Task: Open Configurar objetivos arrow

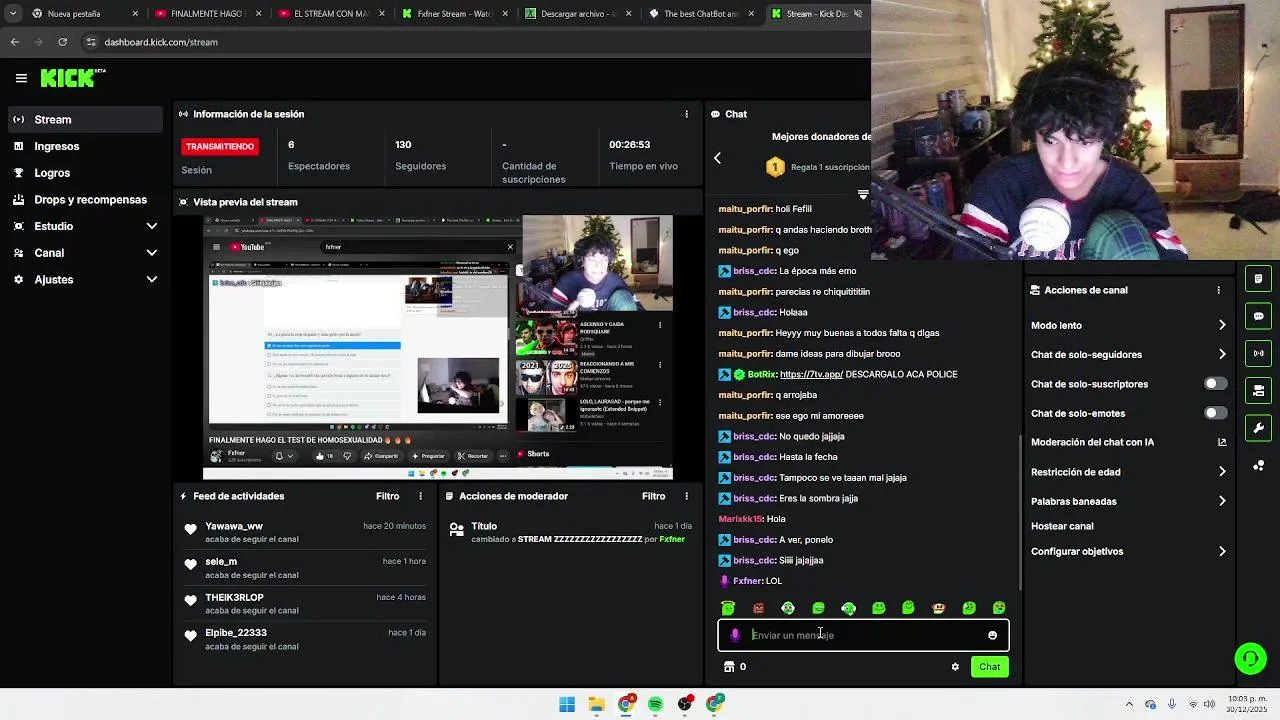Action: (x=1222, y=551)
